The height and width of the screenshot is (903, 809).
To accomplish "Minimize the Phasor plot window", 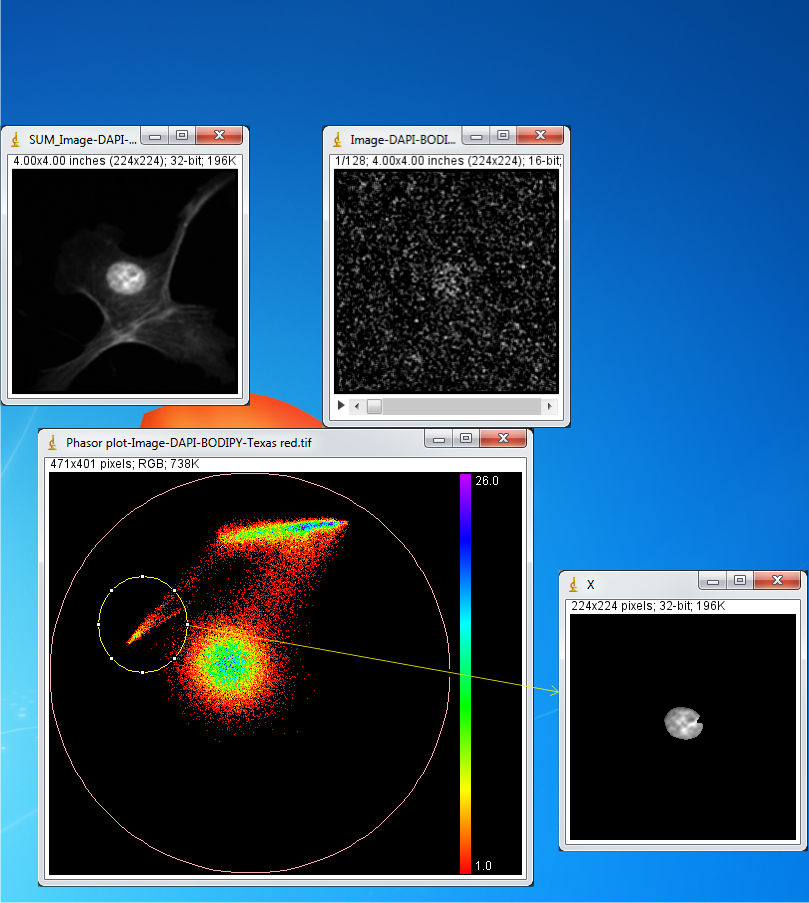I will [x=439, y=439].
